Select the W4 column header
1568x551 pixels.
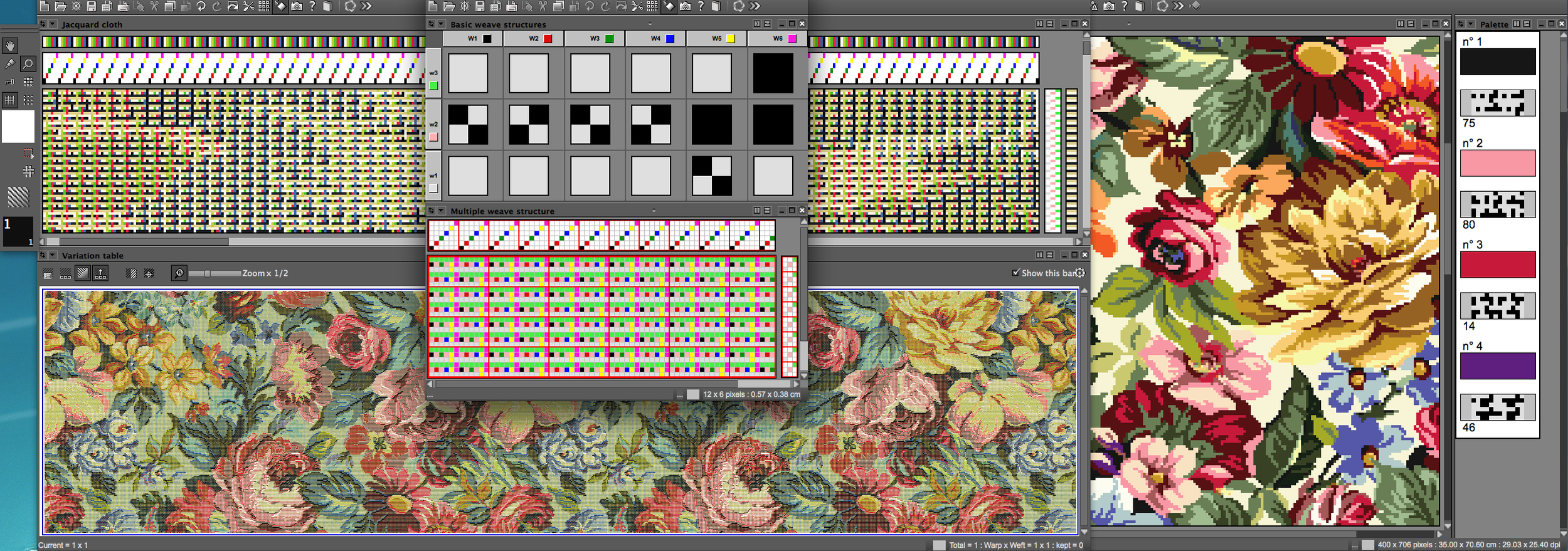pyautogui.click(x=655, y=39)
